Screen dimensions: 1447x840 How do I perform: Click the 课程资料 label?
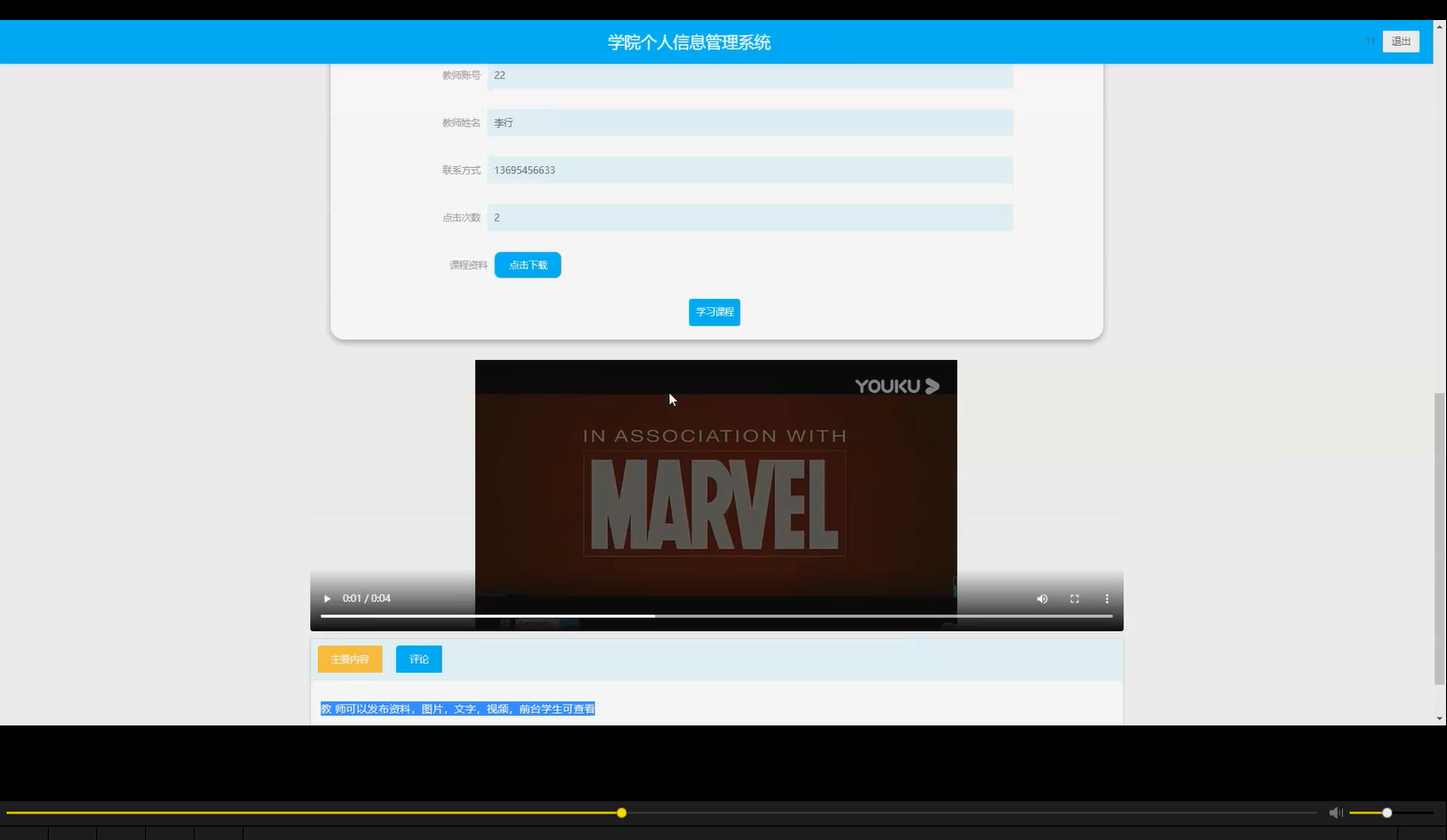(x=468, y=265)
